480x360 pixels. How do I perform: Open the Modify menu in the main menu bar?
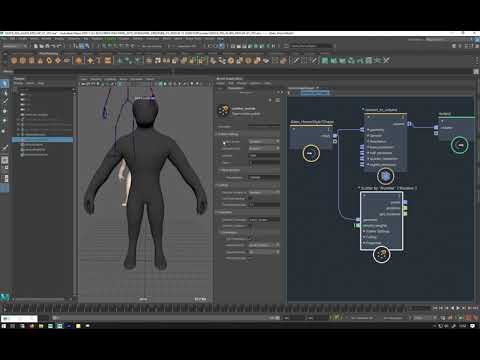tap(46, 39)
